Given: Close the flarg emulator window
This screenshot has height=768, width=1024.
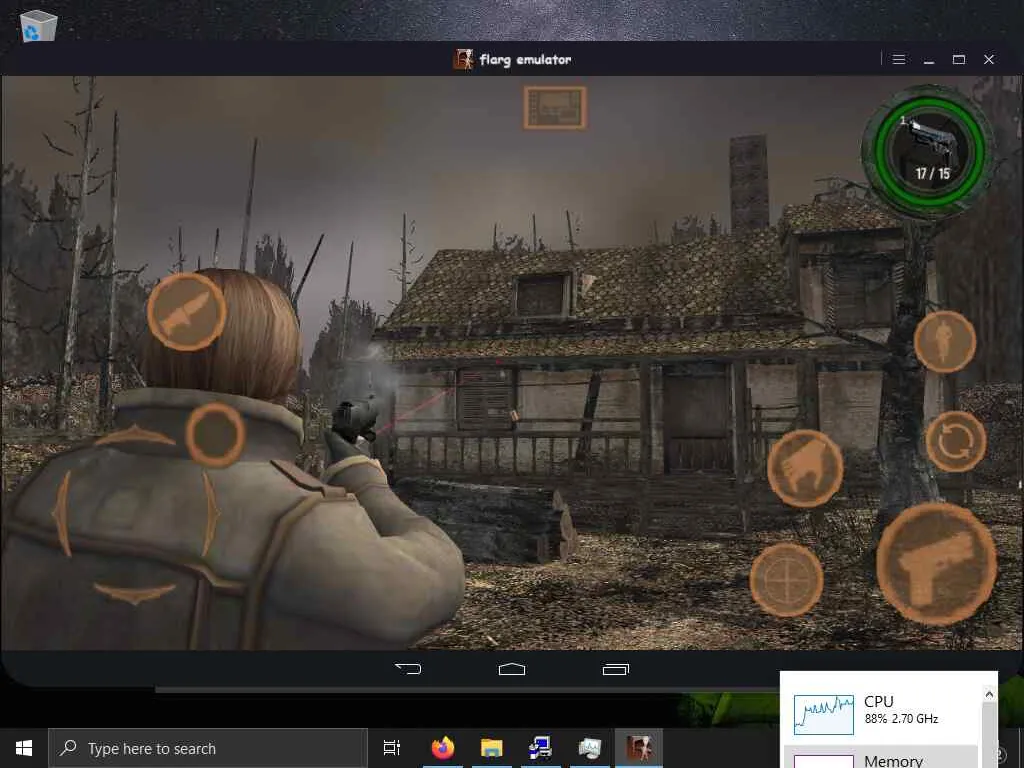Looking at the screenshot, I should pyautogui.click(x=989, y=59).
